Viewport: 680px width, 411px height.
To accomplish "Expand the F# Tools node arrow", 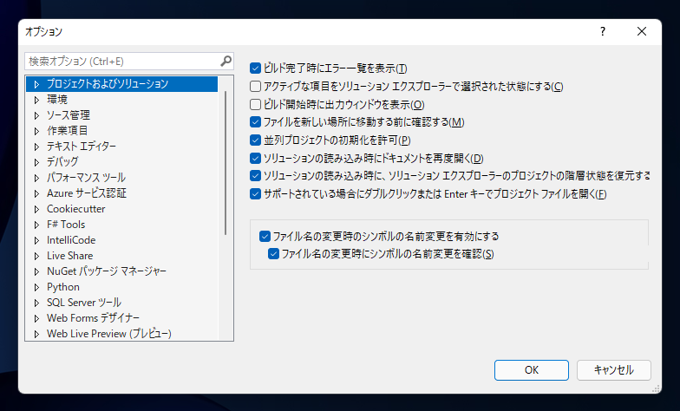I will pyautogui.click(x=36, y=225).
